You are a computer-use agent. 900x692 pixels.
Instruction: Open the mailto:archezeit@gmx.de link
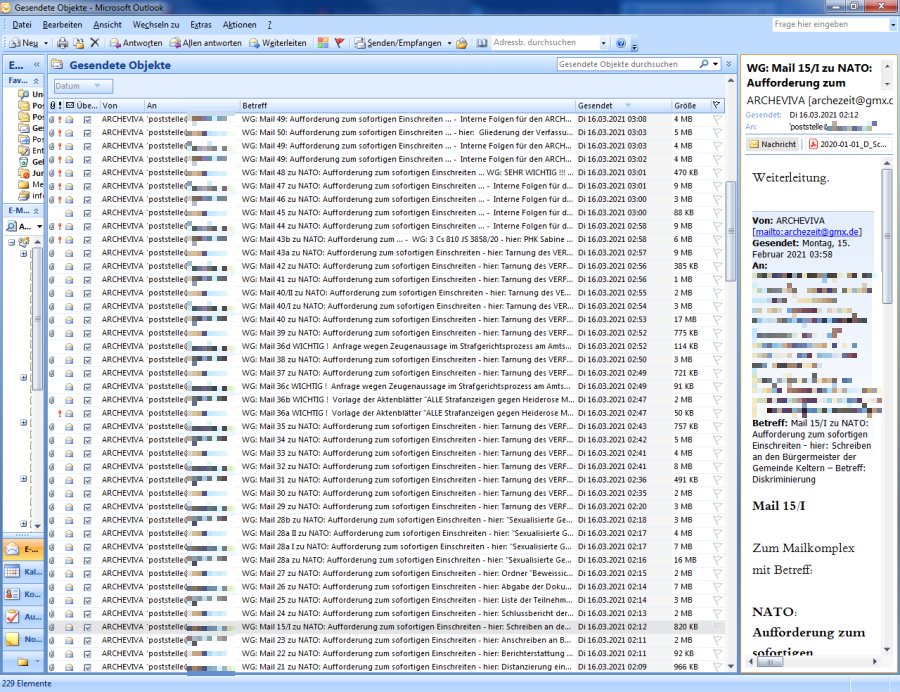[x=807, y=232]
